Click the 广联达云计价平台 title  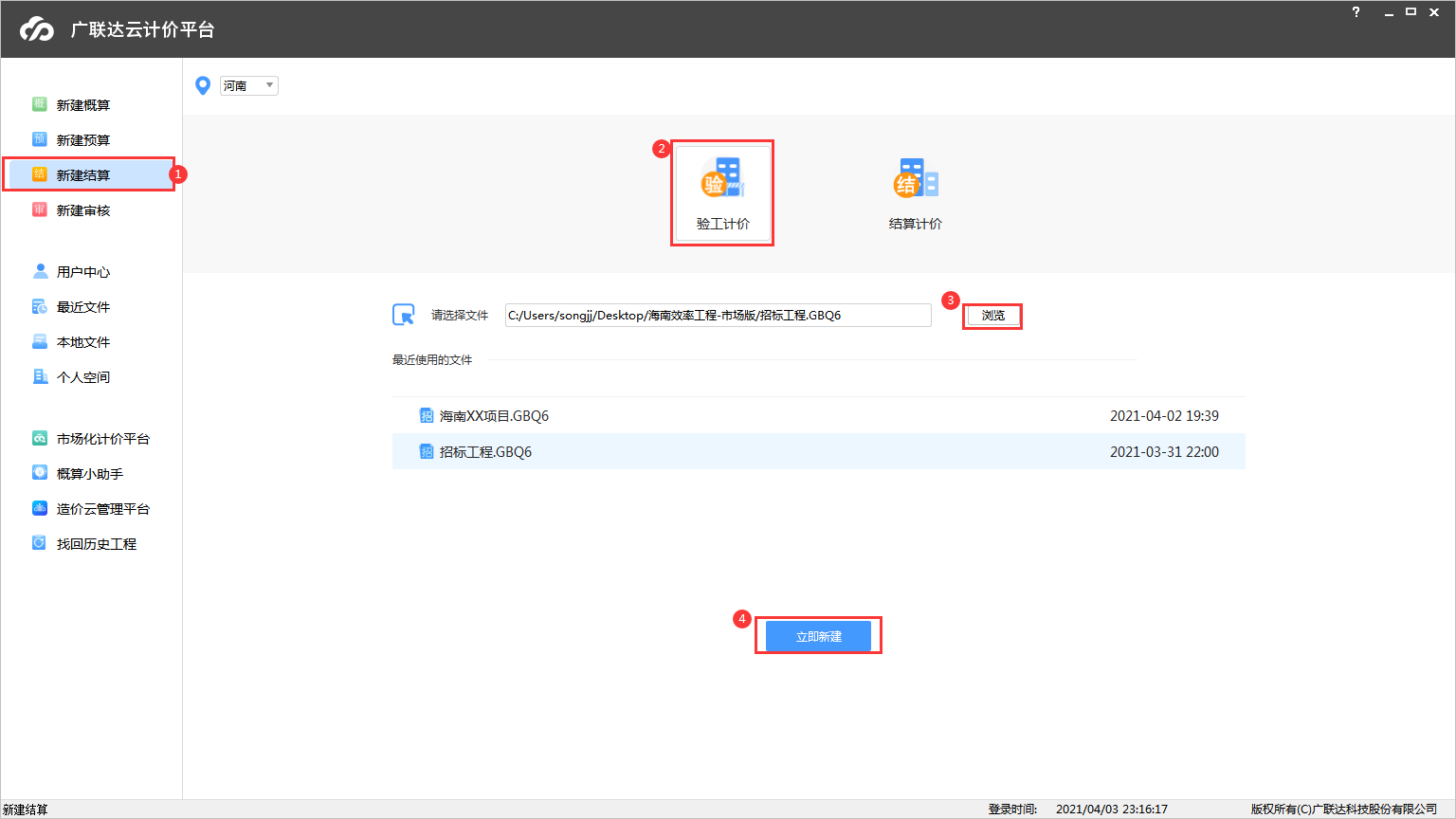(x=142, y=29)
